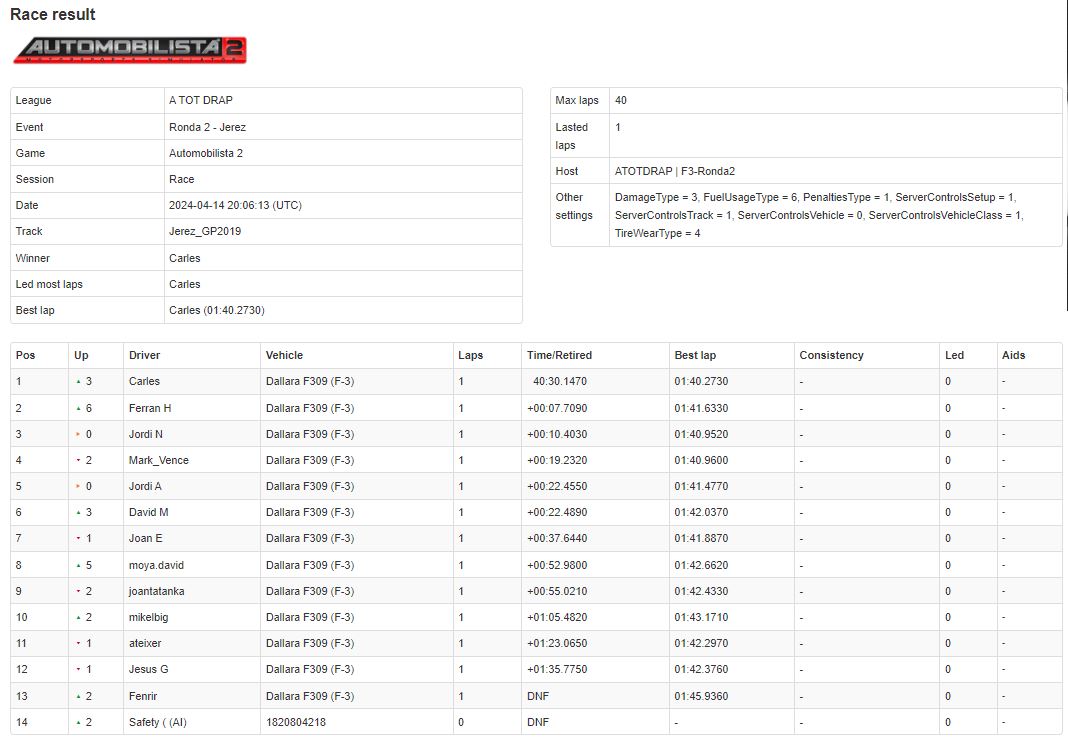1068x740 pixels.
Task: Click the Automobilista 2 logo
Action: pyautogui.click(x=129, y=50)
